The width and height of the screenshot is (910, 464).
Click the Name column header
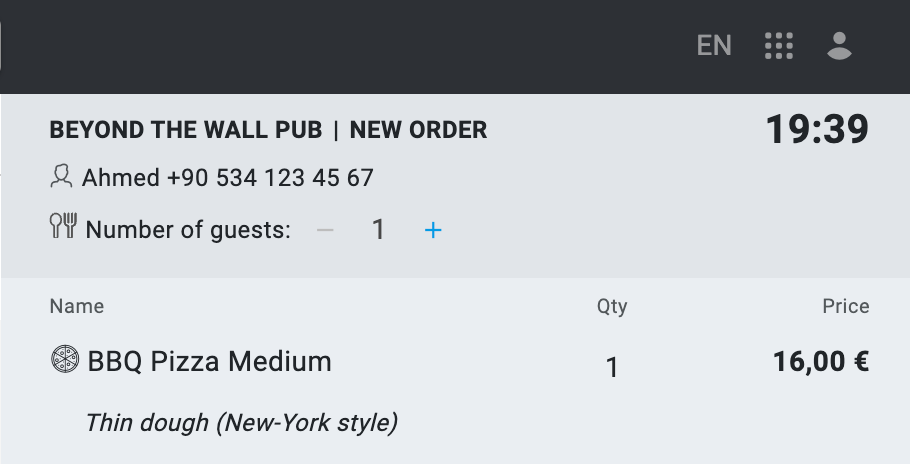click(77, 306)
